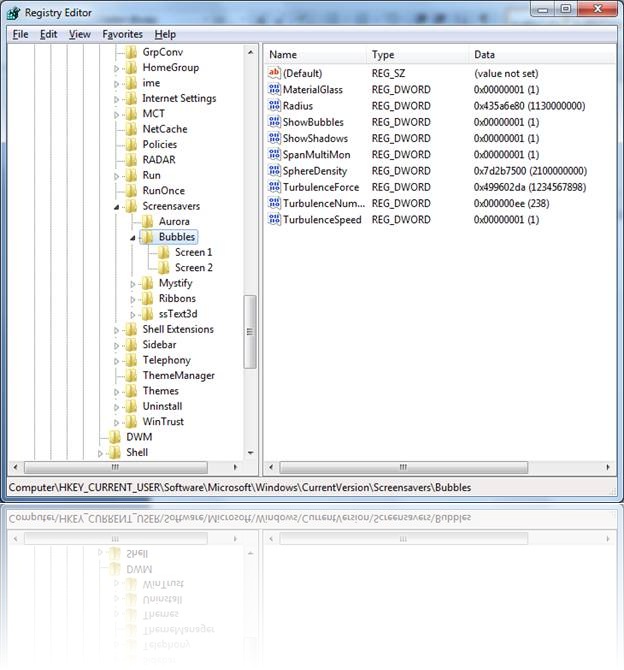
Task: Click the ThemeManager folder icon
Action: pos(131,375)
